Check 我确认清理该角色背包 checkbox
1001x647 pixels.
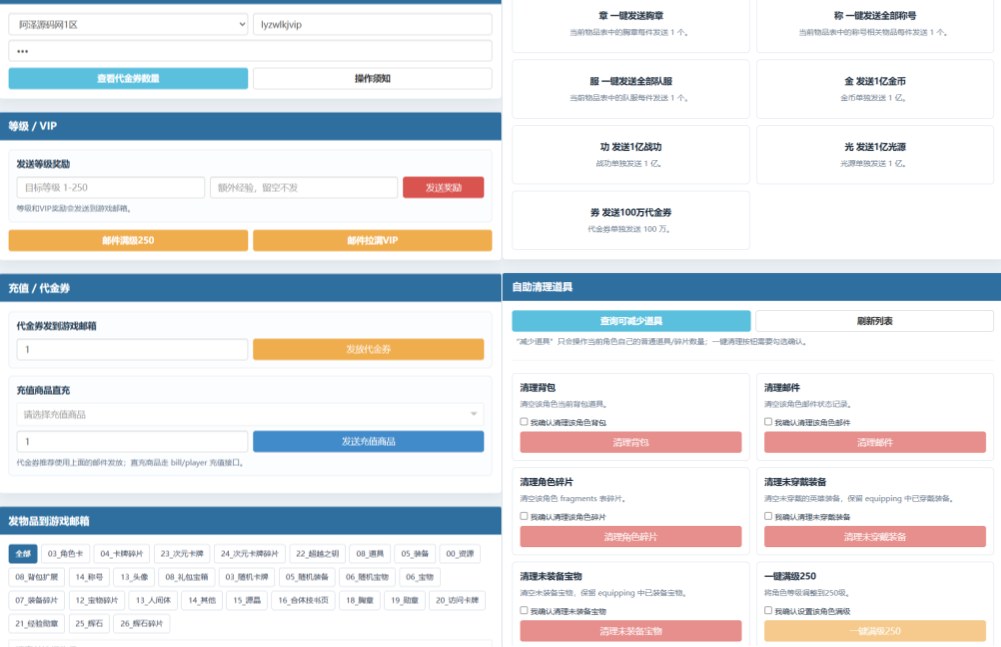[x=524, y=422]
